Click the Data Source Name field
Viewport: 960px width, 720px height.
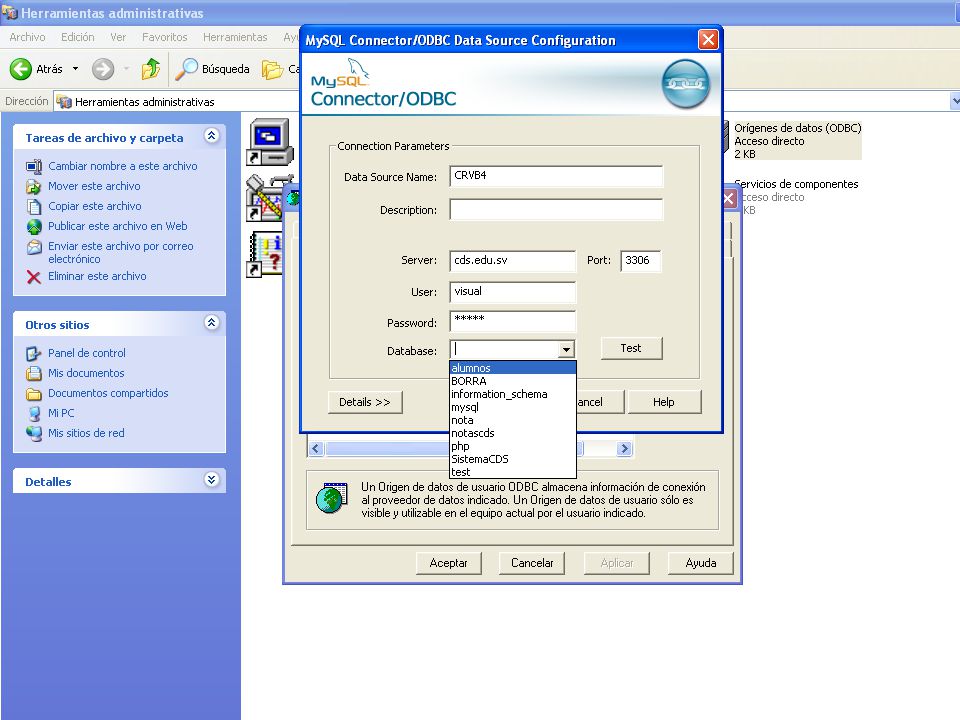tap(556, 176)
